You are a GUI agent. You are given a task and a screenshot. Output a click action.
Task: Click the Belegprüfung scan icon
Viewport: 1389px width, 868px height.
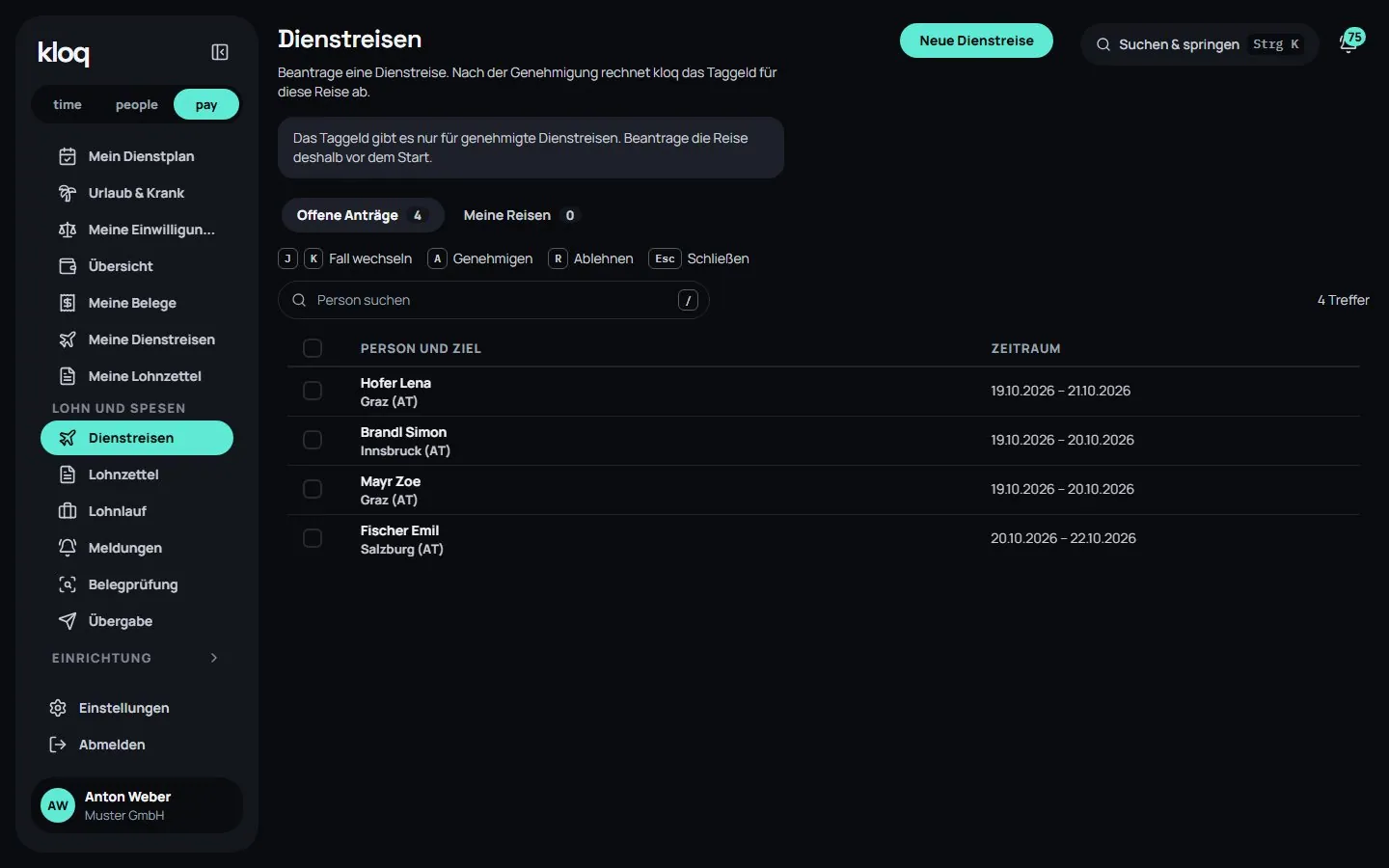tap(68, 584)
